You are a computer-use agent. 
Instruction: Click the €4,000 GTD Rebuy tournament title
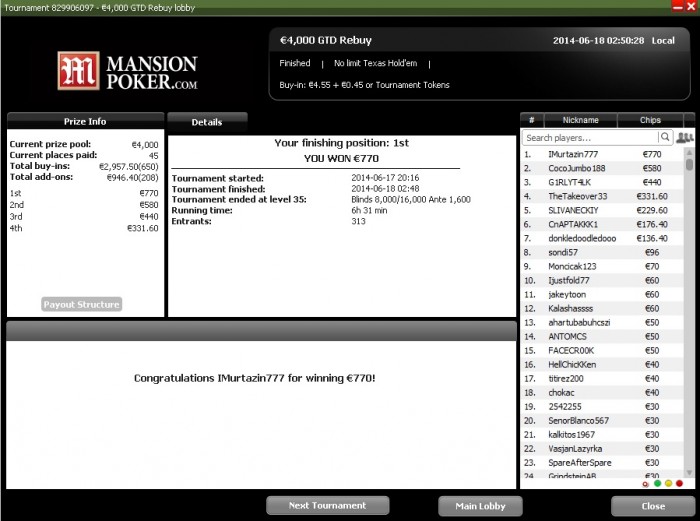pos(325,40)
